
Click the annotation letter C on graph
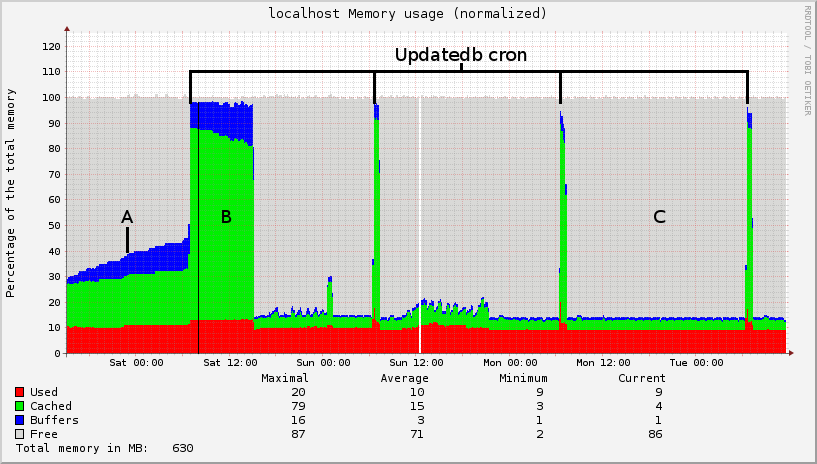[x=659, y=217]
